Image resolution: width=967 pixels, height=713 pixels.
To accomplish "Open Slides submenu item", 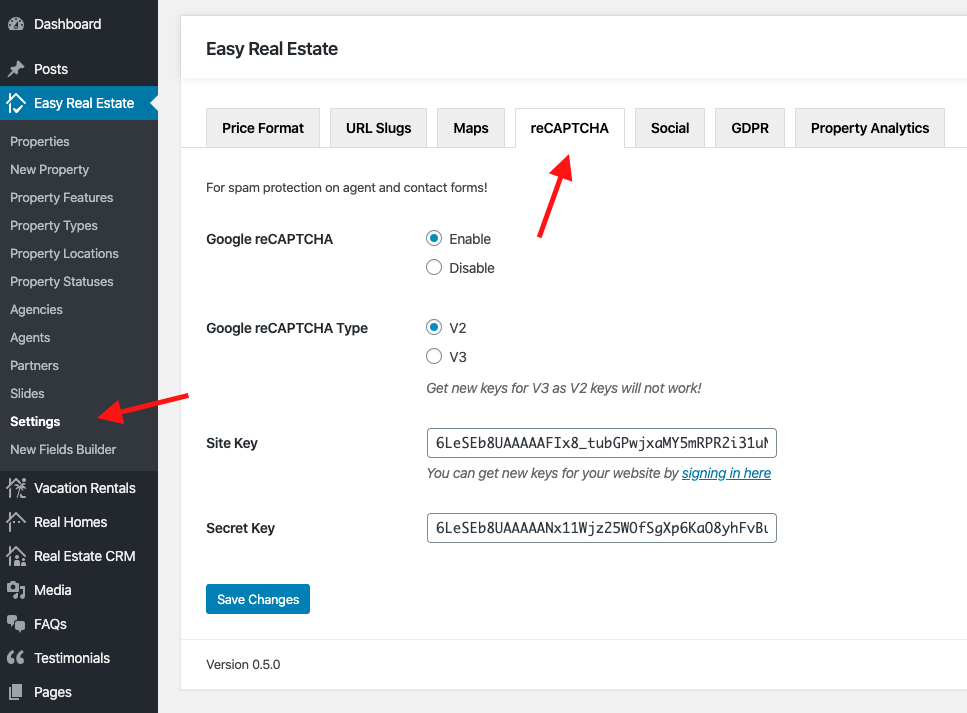I will coord(27,394).
